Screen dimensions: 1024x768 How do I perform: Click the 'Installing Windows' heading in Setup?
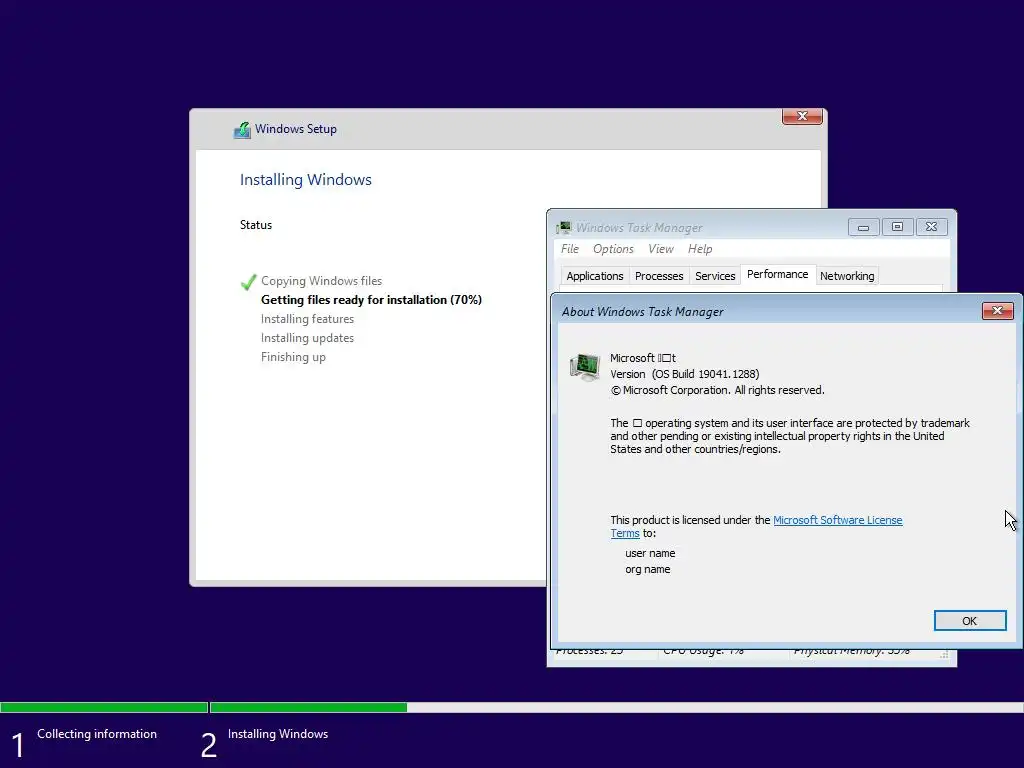coord(306,180)
